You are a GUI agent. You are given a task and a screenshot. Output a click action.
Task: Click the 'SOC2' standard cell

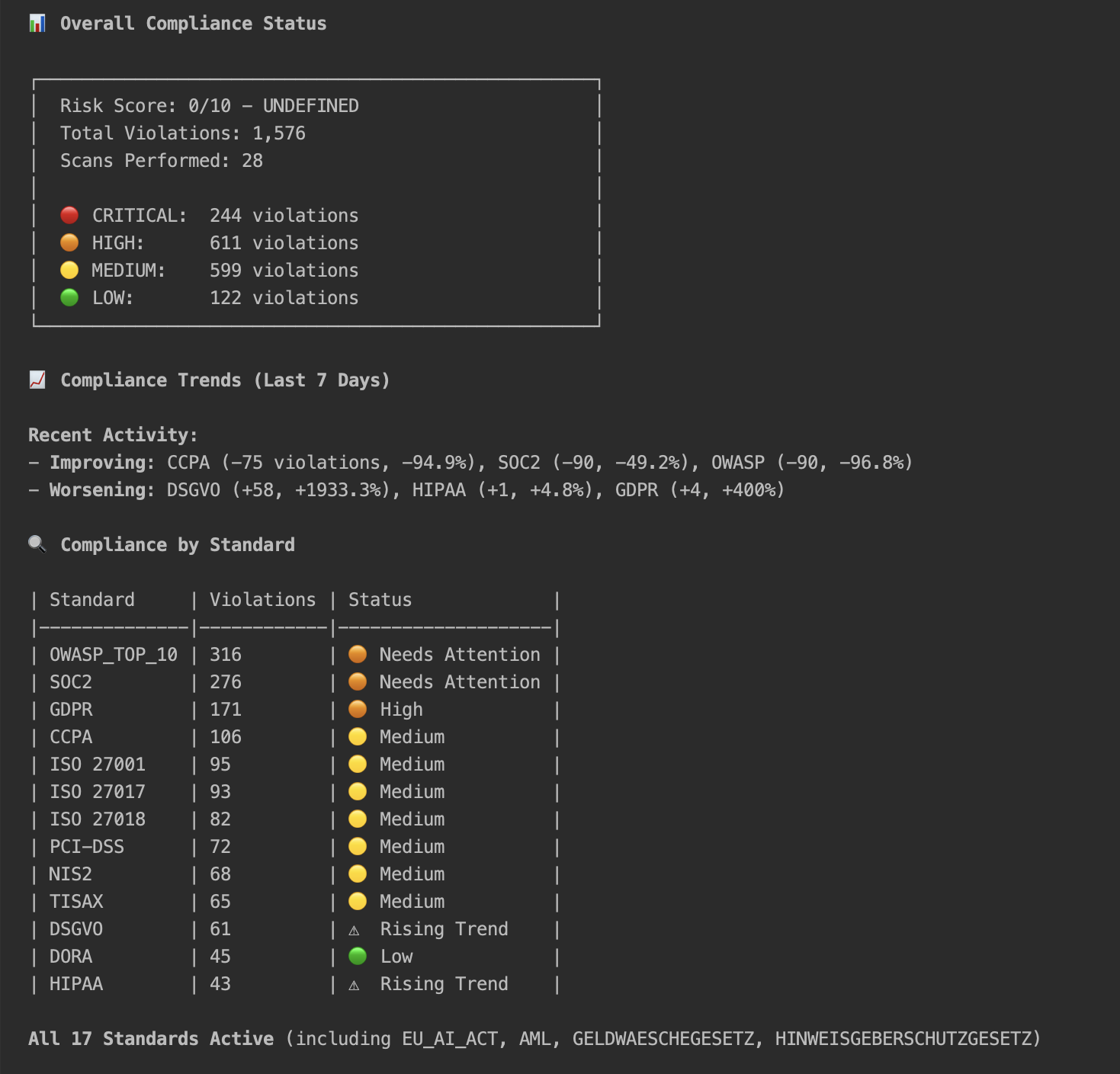(71, 682)
